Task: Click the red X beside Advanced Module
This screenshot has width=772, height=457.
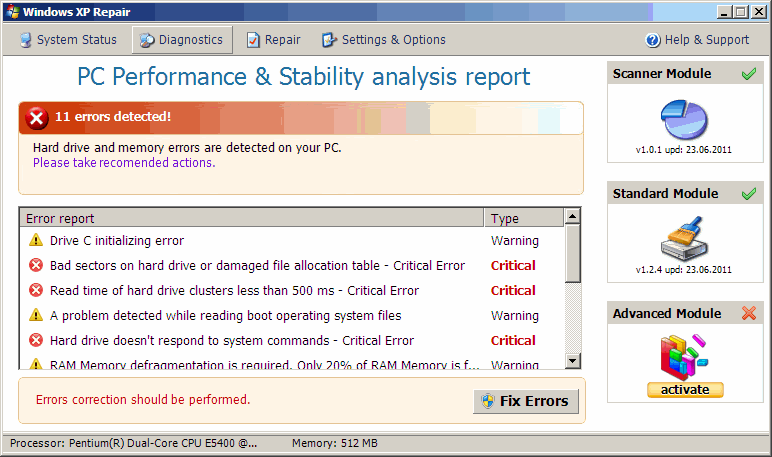Action: coord(748,313)
